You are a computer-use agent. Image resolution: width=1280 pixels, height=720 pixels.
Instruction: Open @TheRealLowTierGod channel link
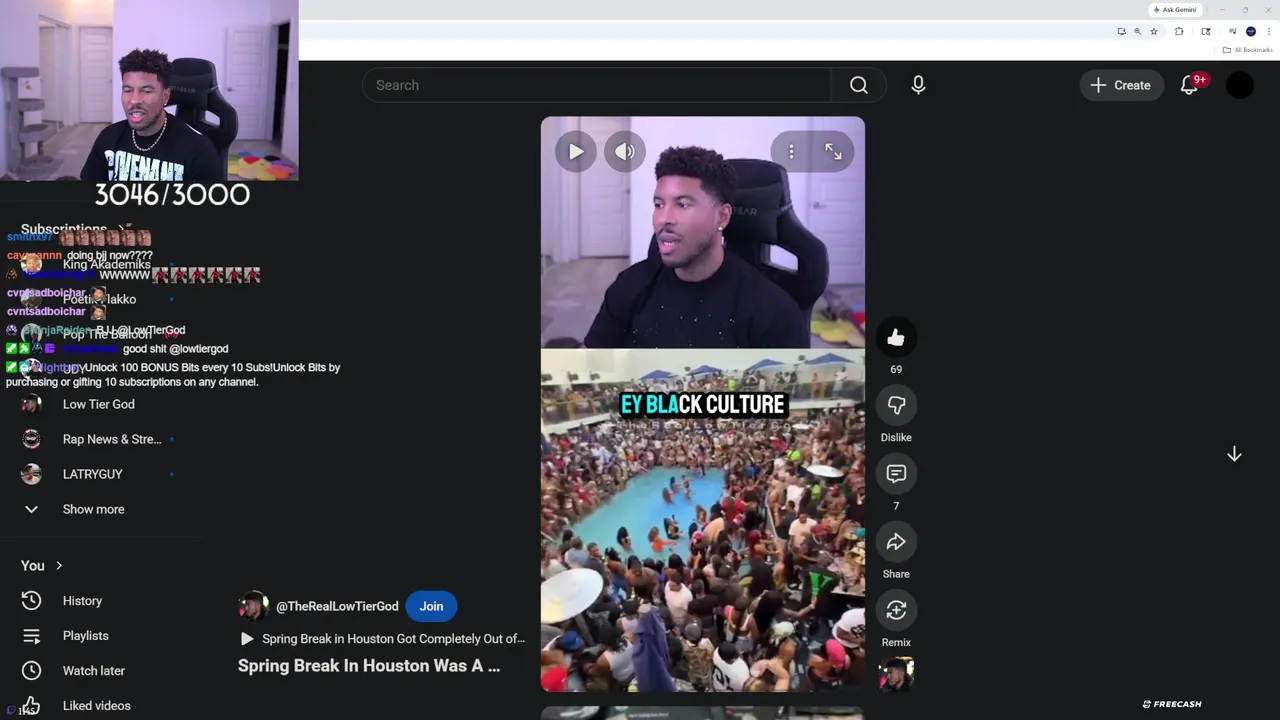click(x=337, y=606)
